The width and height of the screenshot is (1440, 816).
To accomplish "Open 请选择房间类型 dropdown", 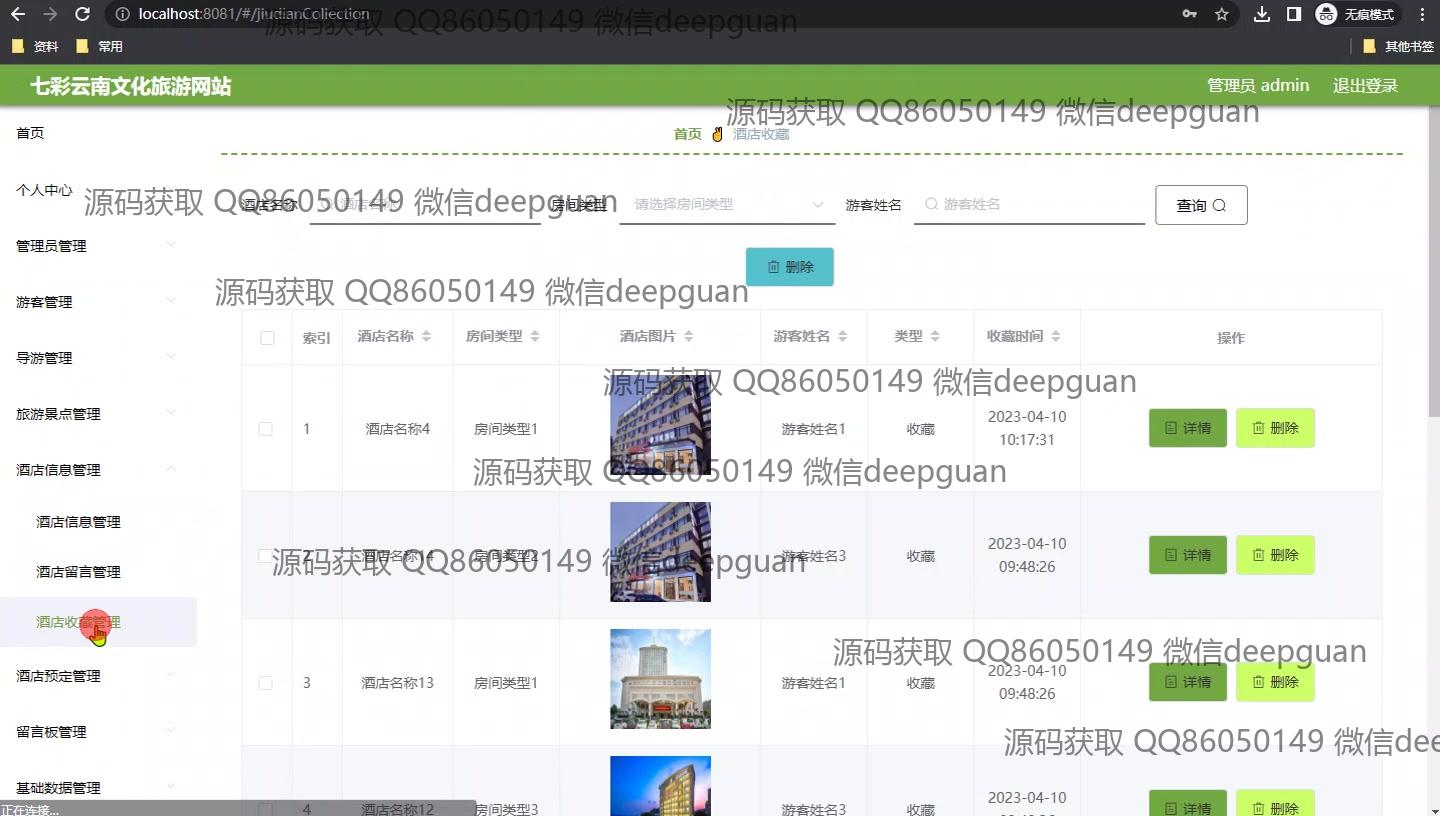I will pos(727,204).
